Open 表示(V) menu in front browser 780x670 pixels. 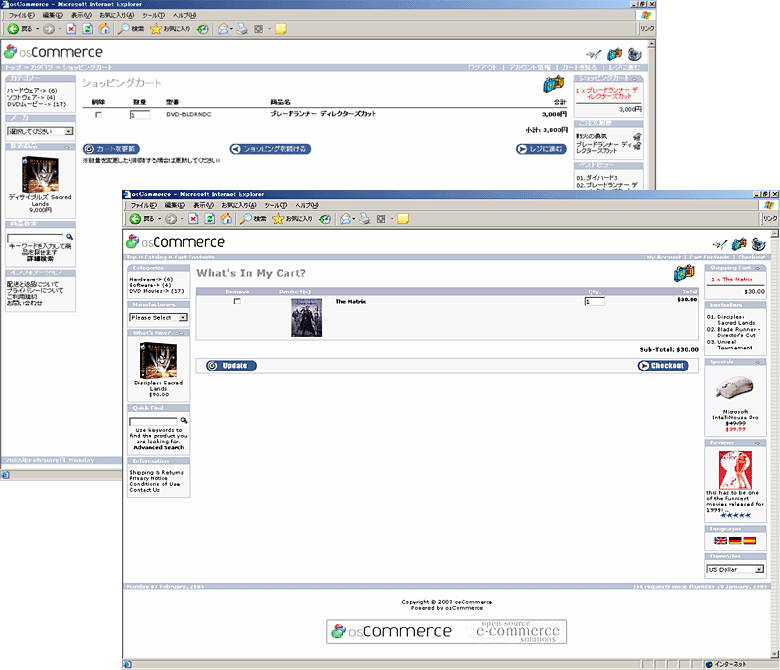(203, 205)
